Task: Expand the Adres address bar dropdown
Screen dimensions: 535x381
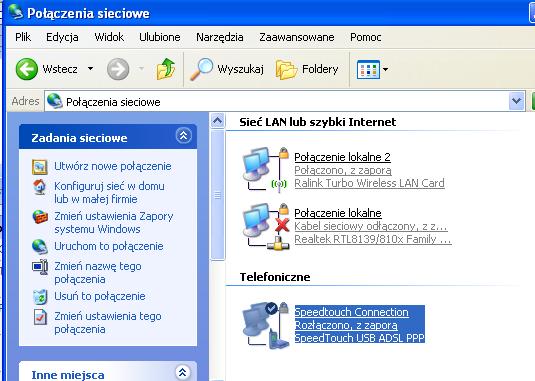Action: pos(517,101)
